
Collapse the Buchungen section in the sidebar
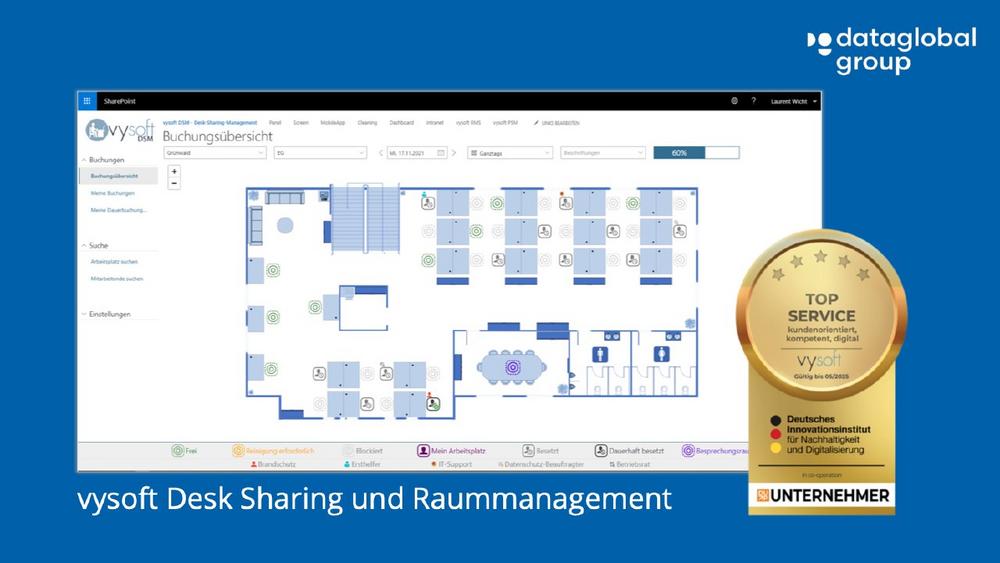coord(84,160)
